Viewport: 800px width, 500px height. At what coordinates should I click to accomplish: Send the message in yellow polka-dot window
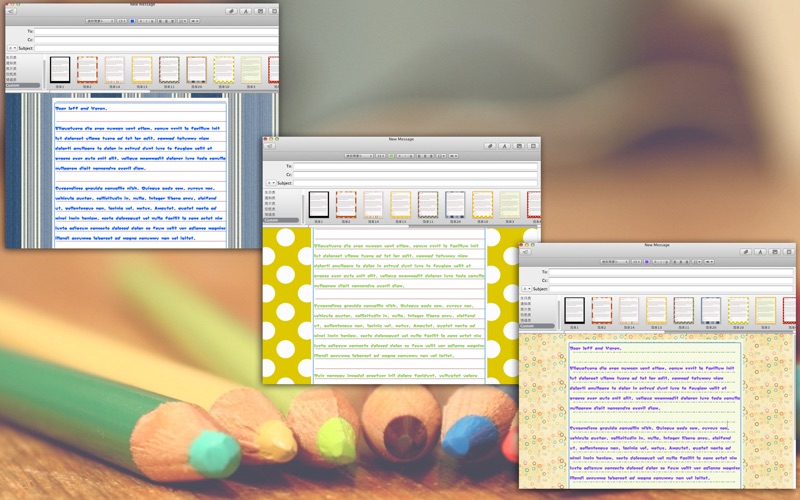pyautogui.click(x=269, y=146)
